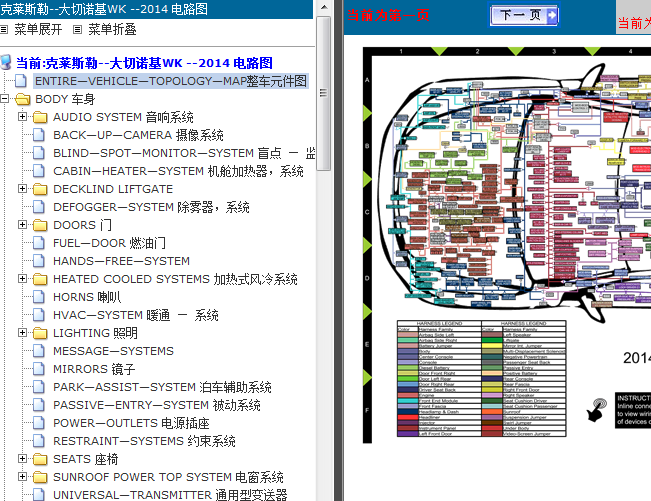Click the AUDIO SYSTEM folder icon
This screenshot has height=501, width=651.
pyautogui.click(x=40, y=117)
